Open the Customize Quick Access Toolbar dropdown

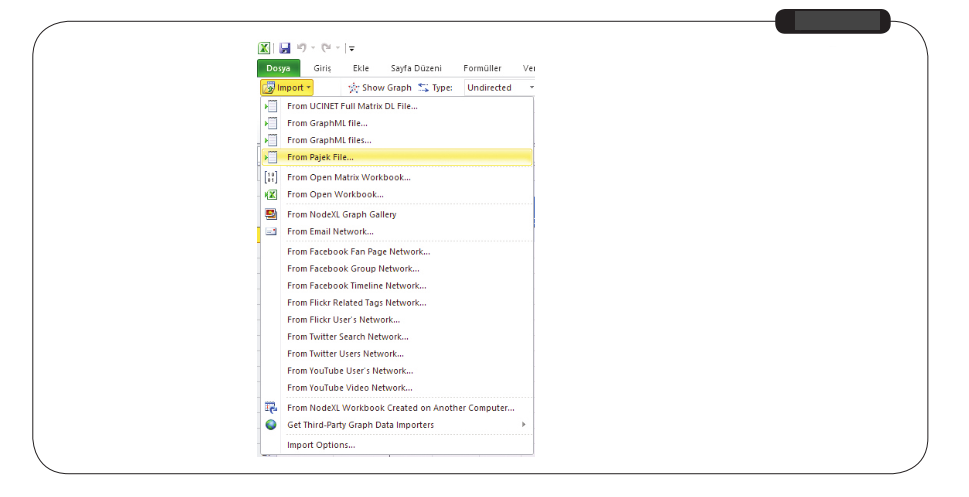[351, 48]
